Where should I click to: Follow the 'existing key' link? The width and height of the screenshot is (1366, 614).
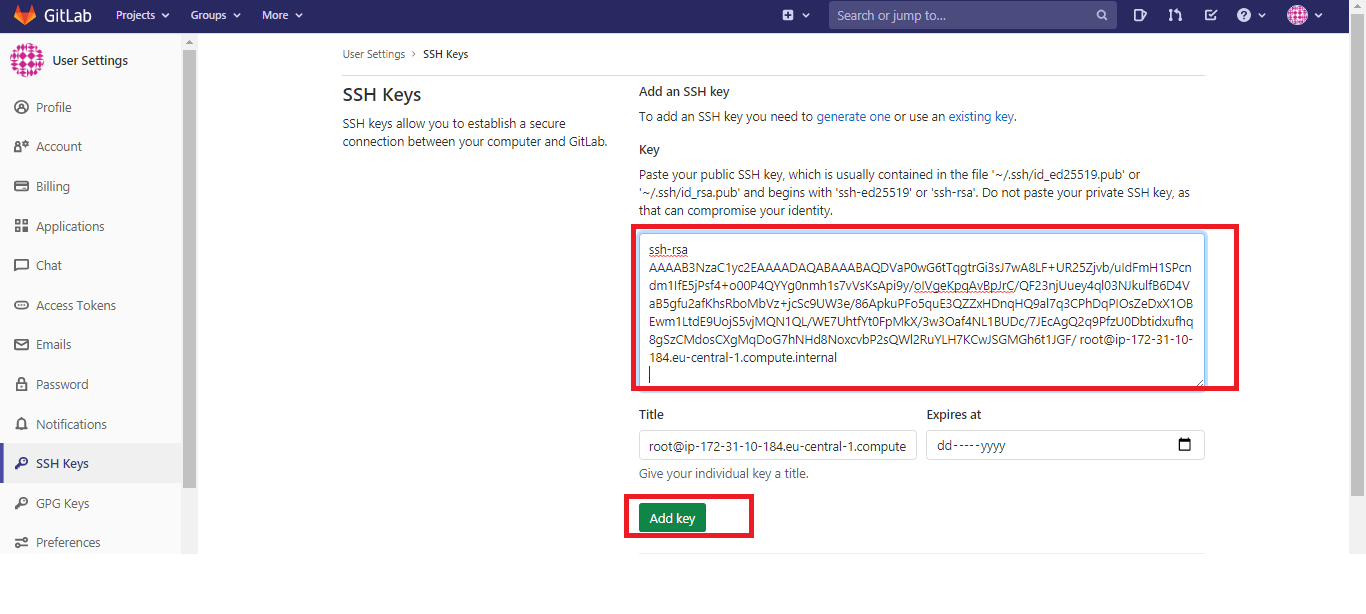[981, 116]
